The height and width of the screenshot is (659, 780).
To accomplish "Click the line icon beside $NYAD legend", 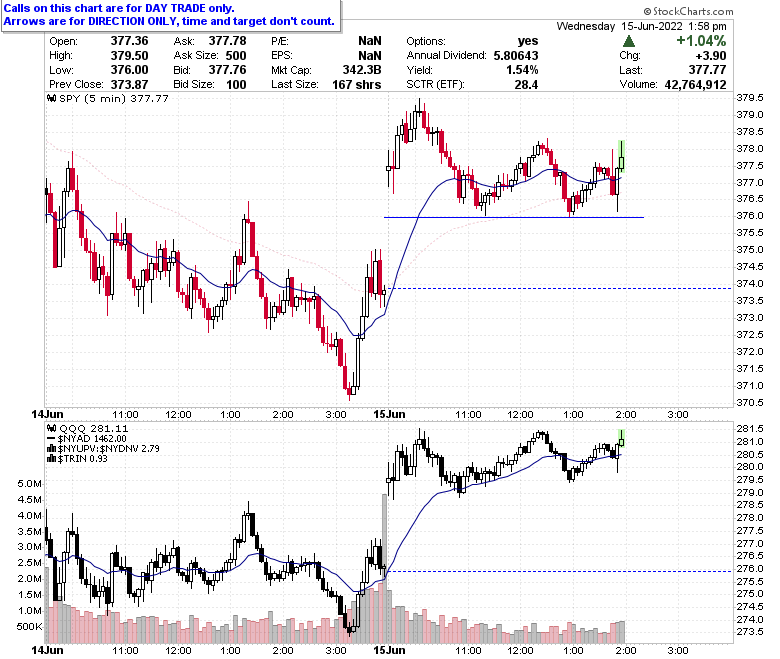I will pos(52,439).
